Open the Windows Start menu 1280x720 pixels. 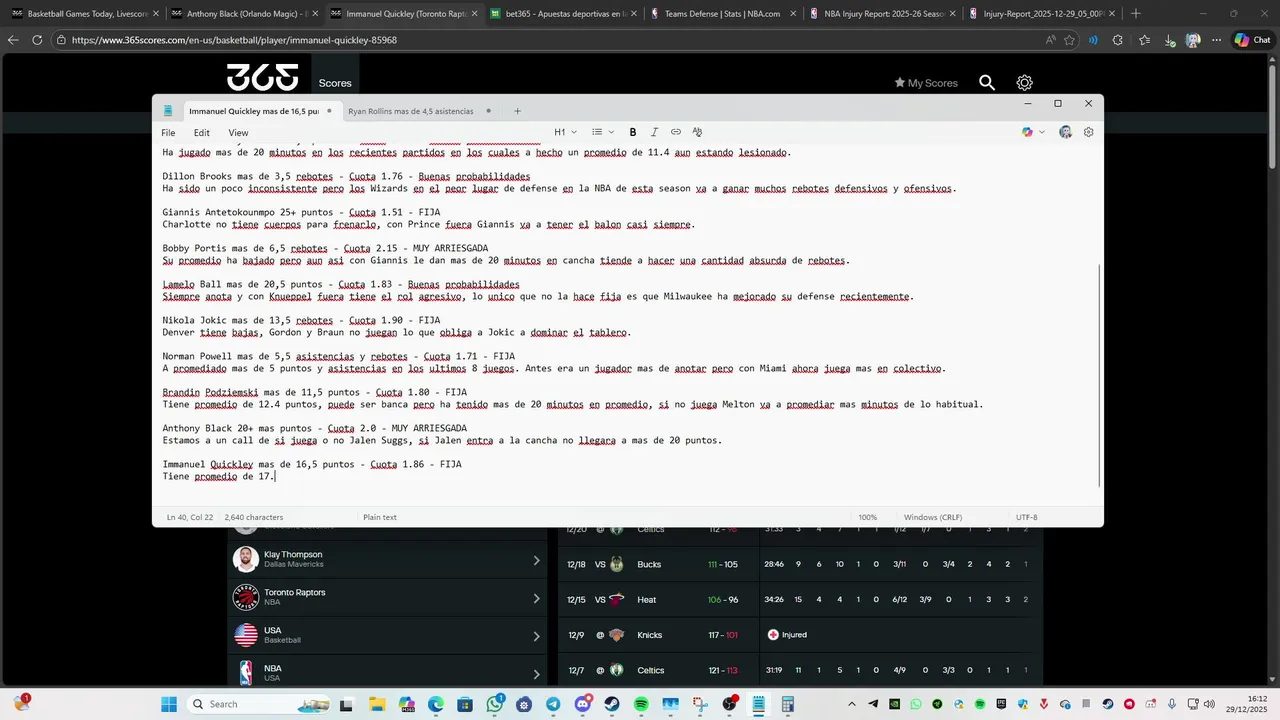169,704
